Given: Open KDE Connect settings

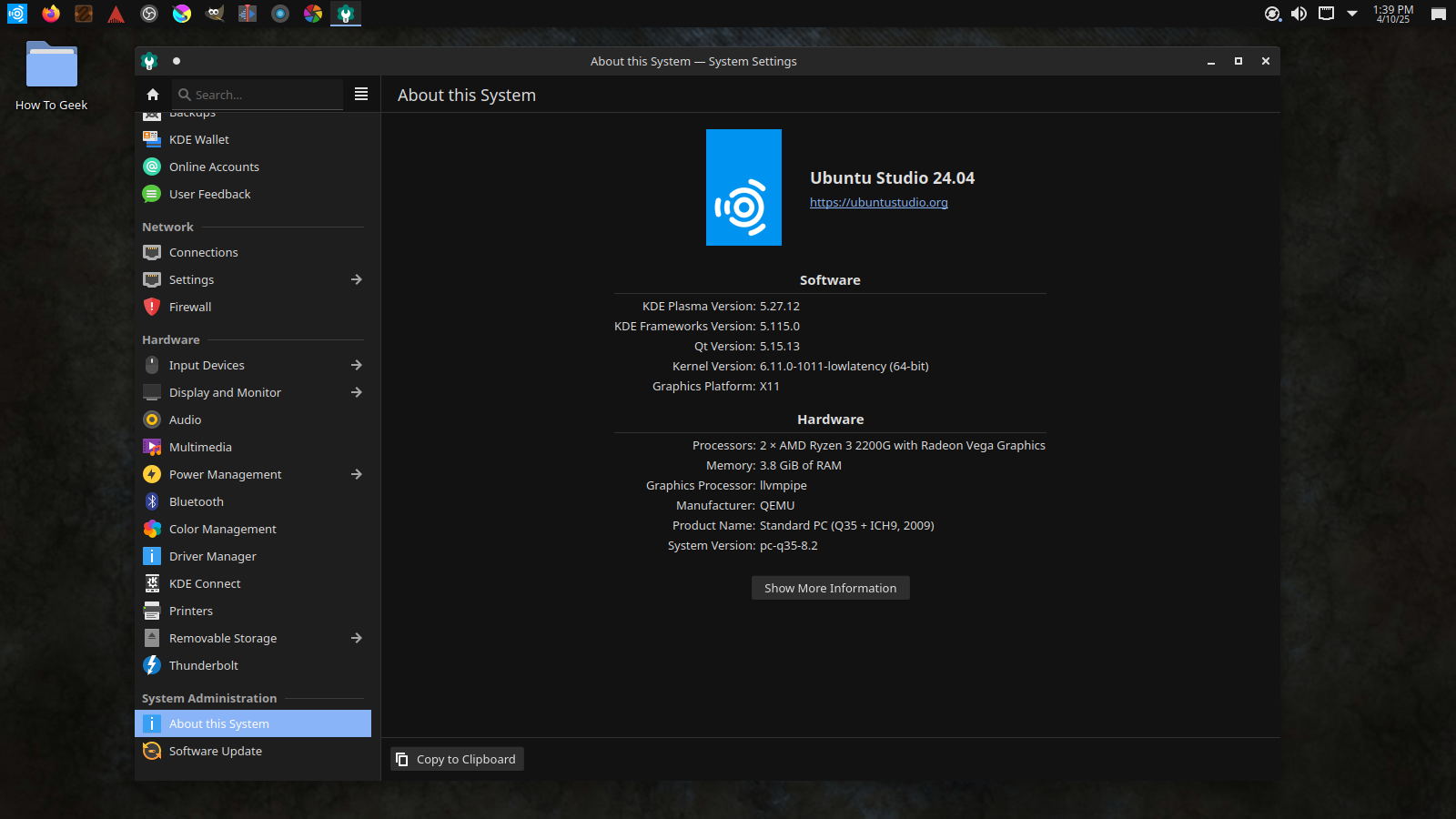Looking at the screenshot, I should pyautogui.click(x=205, y=583).
